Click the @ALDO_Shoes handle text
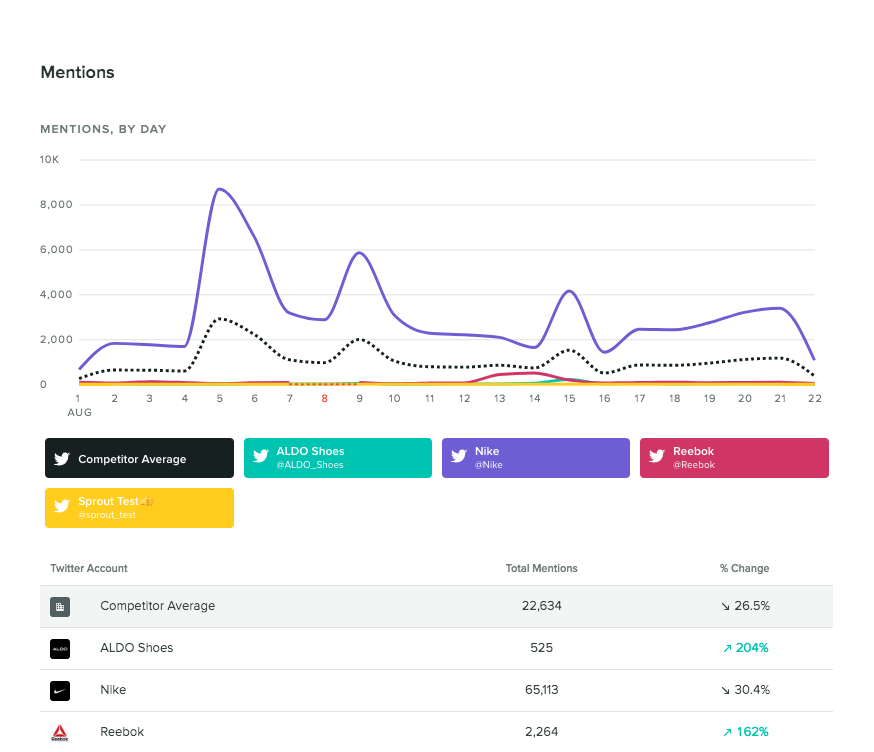Image resolution: width=874 pixels, height=752 pixels. coord(310,465)
